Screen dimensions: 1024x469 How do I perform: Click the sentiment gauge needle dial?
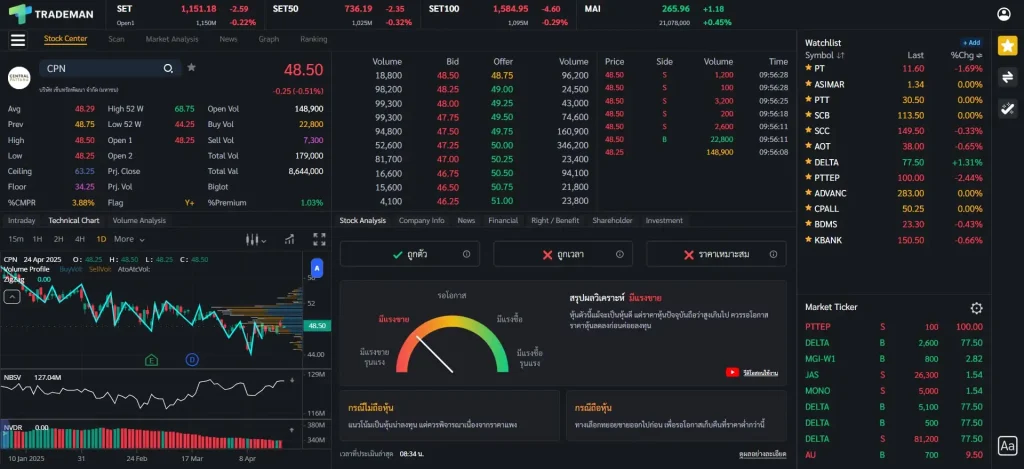(x=452, y=344)
